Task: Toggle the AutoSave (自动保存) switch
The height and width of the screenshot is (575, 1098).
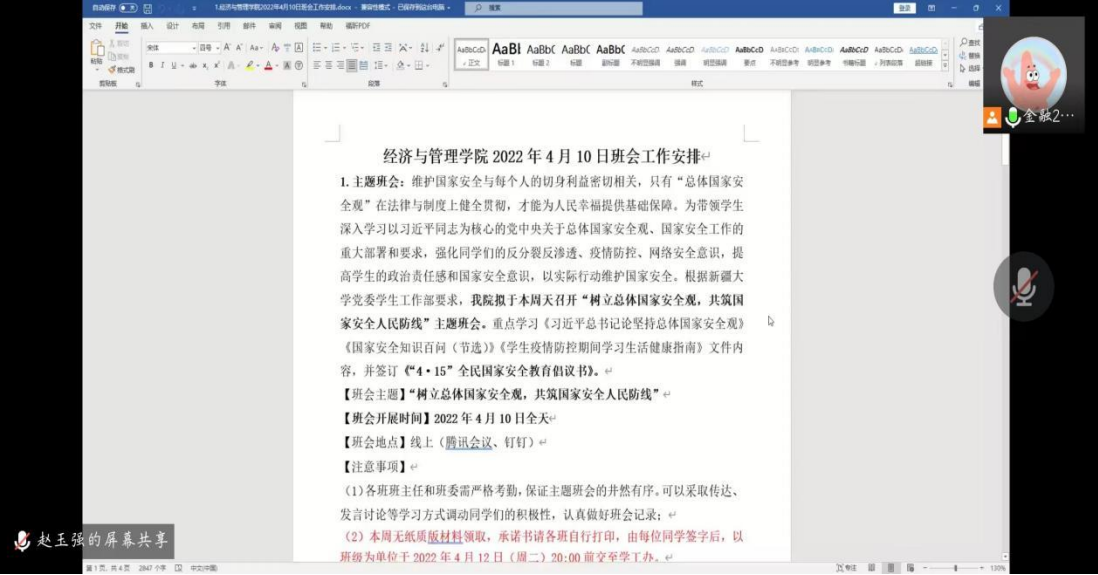Action: click(128, 8)
